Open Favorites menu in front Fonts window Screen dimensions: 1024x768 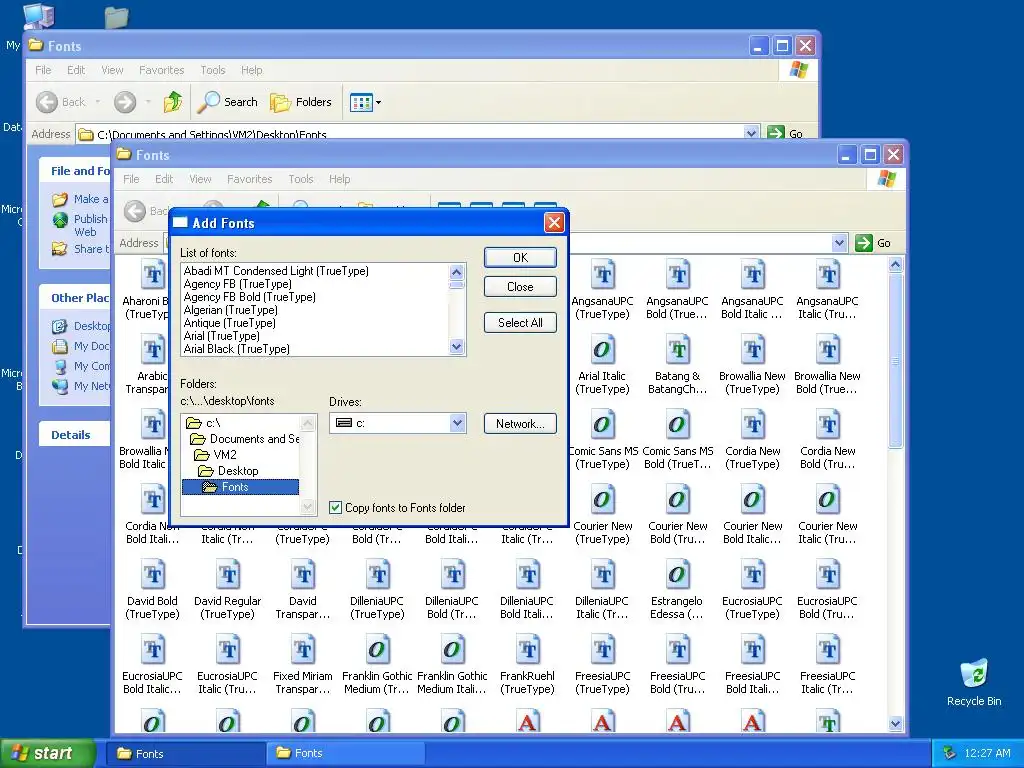249,179
